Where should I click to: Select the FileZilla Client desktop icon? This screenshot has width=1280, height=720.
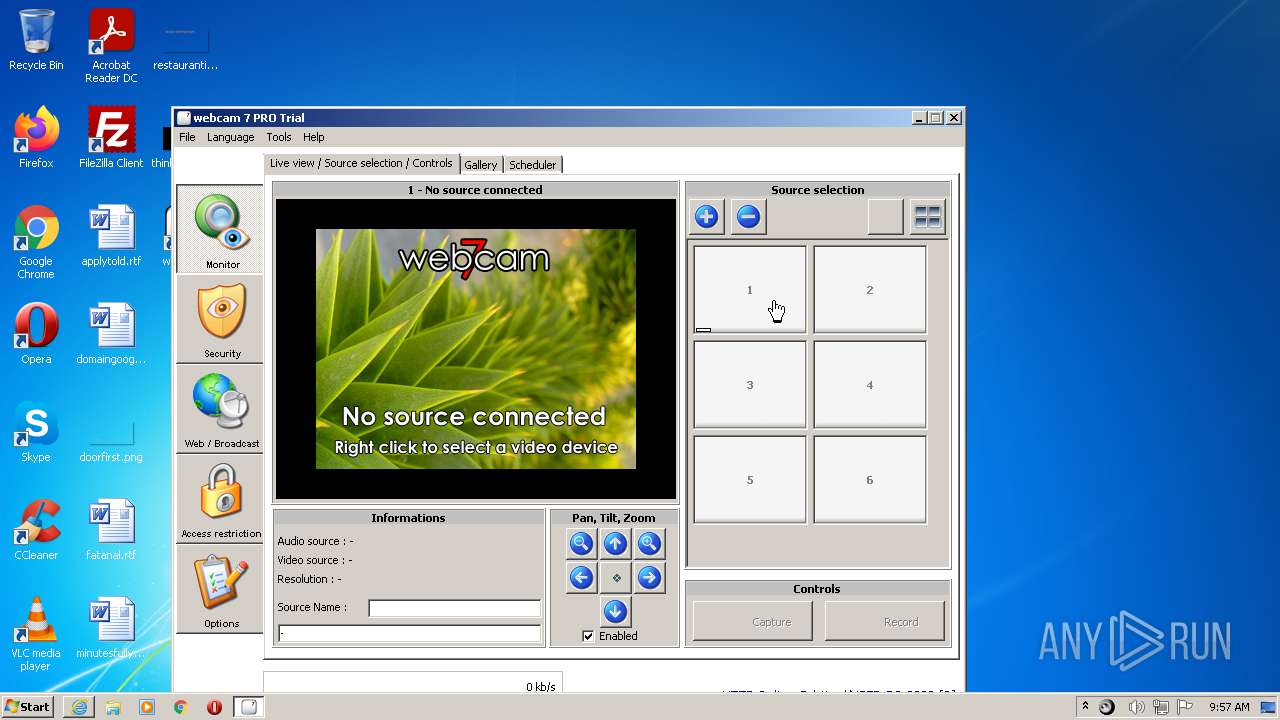[111, 138]
